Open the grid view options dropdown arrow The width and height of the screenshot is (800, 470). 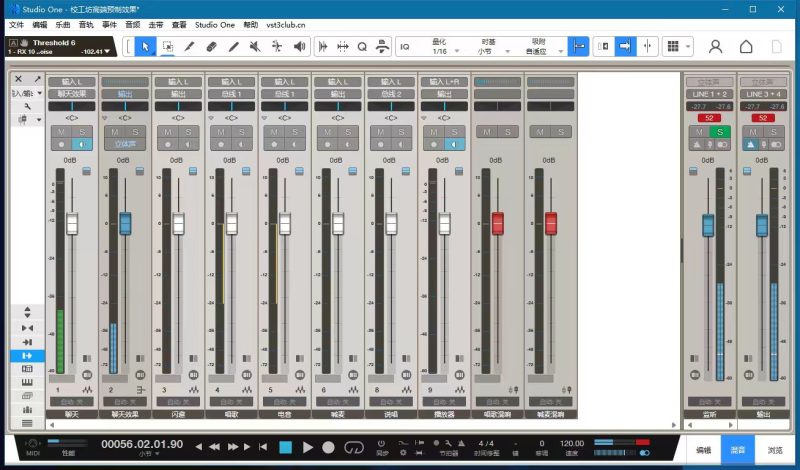click(x=688, y=47)
